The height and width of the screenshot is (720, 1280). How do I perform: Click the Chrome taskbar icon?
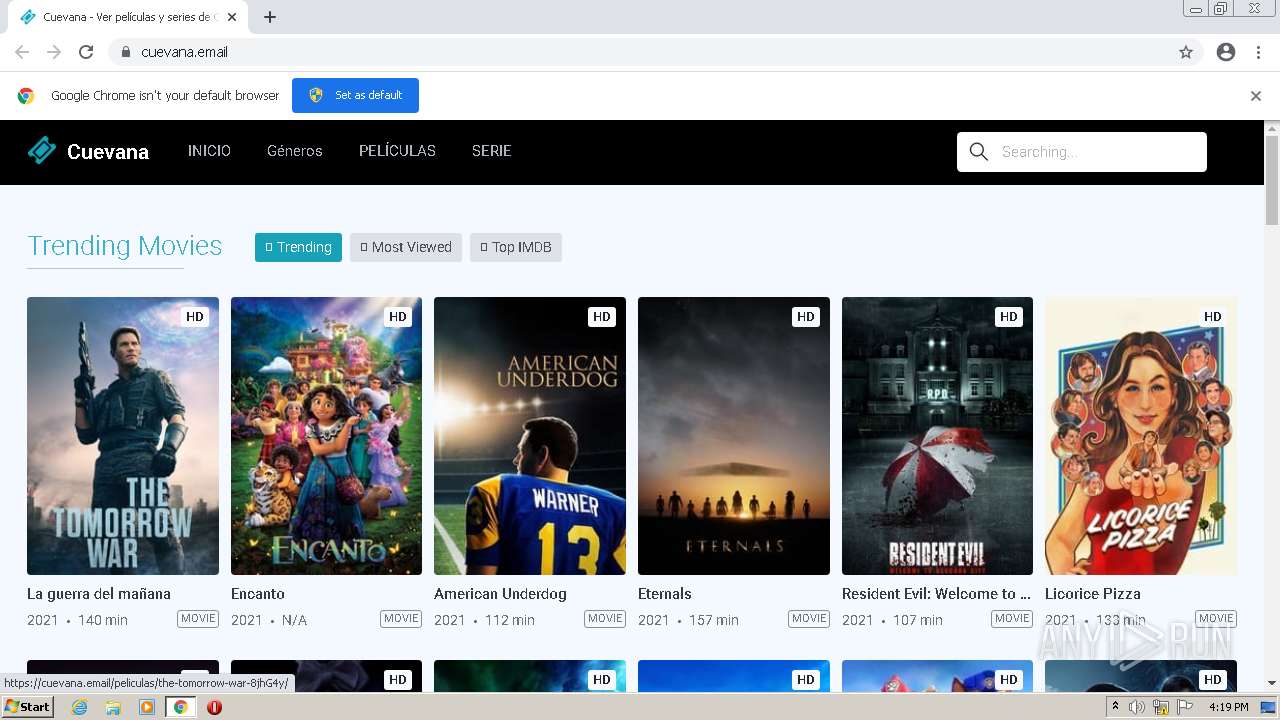pos(180,707)
